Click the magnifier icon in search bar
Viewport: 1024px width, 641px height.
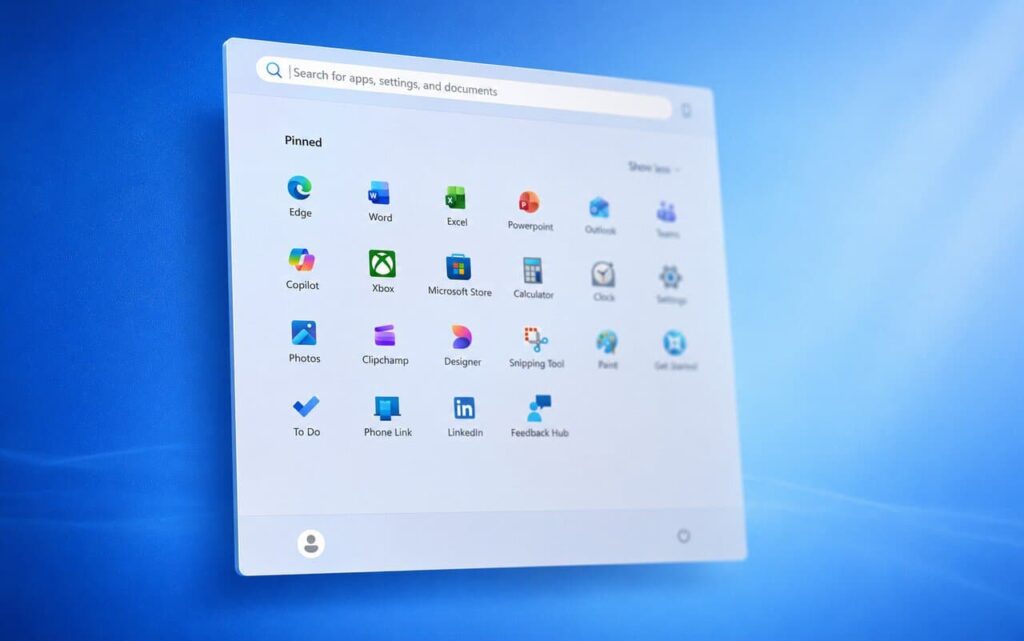pos(274,70)
